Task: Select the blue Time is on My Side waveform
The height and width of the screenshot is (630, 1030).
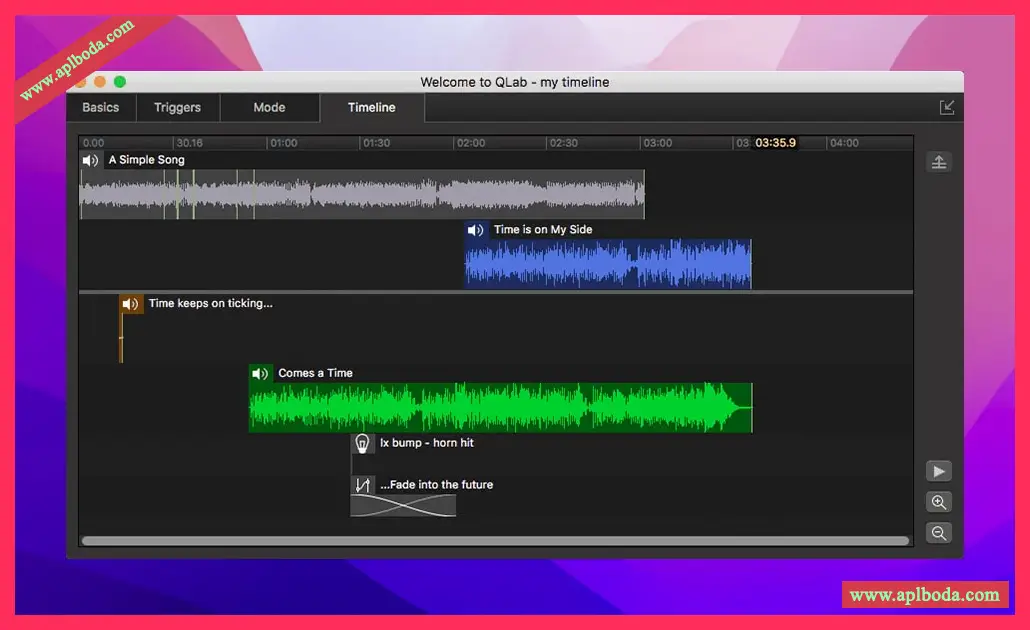Action: coord(607,264)
